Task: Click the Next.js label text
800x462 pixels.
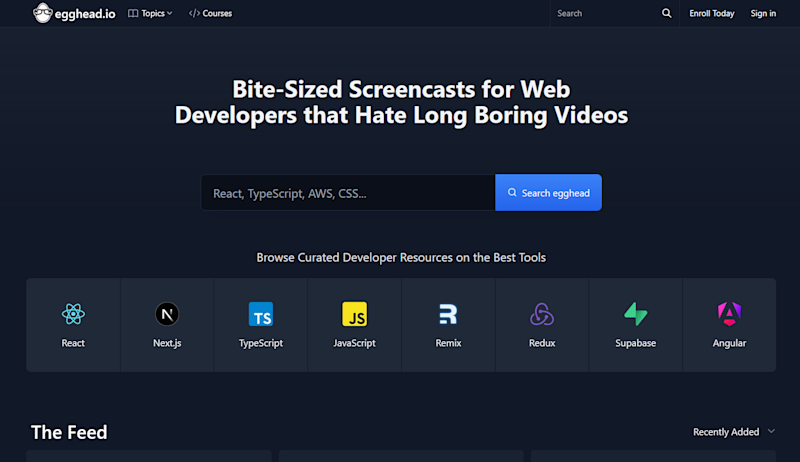Action: 167,343
